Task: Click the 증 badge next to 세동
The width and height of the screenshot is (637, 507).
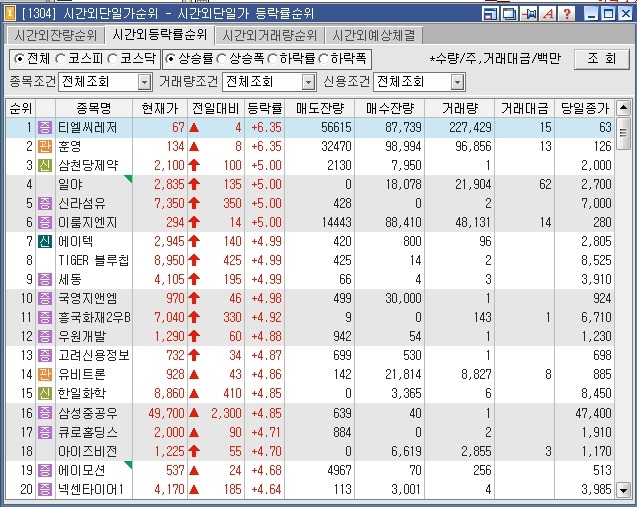Action: [x=45, y=279]
